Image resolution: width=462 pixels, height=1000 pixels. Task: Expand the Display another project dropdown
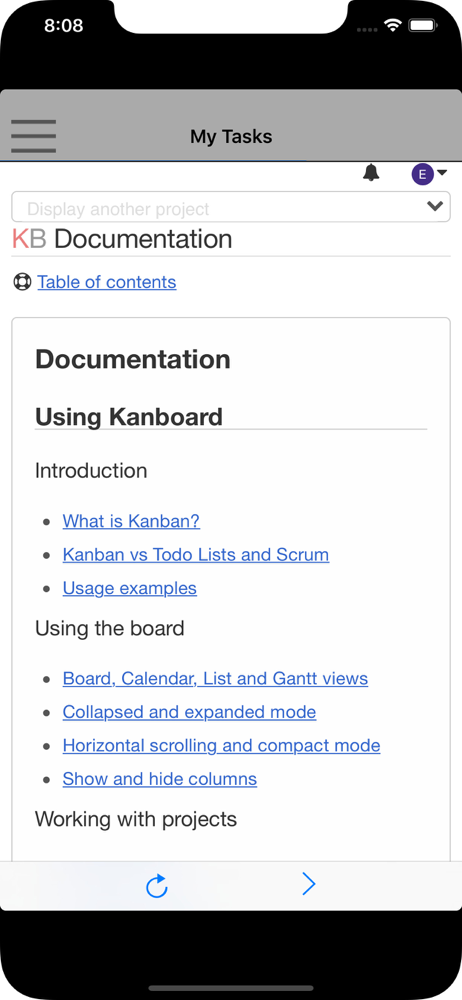click(435, 206)
